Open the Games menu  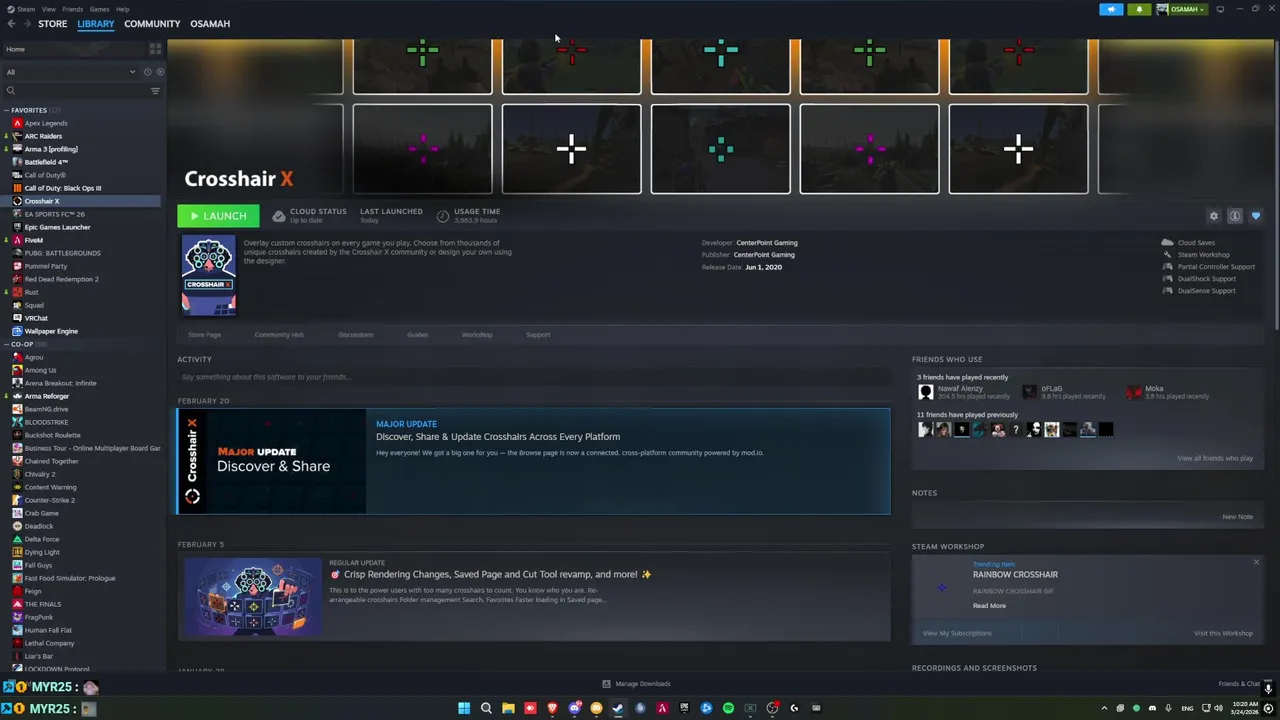pos(100,9)
